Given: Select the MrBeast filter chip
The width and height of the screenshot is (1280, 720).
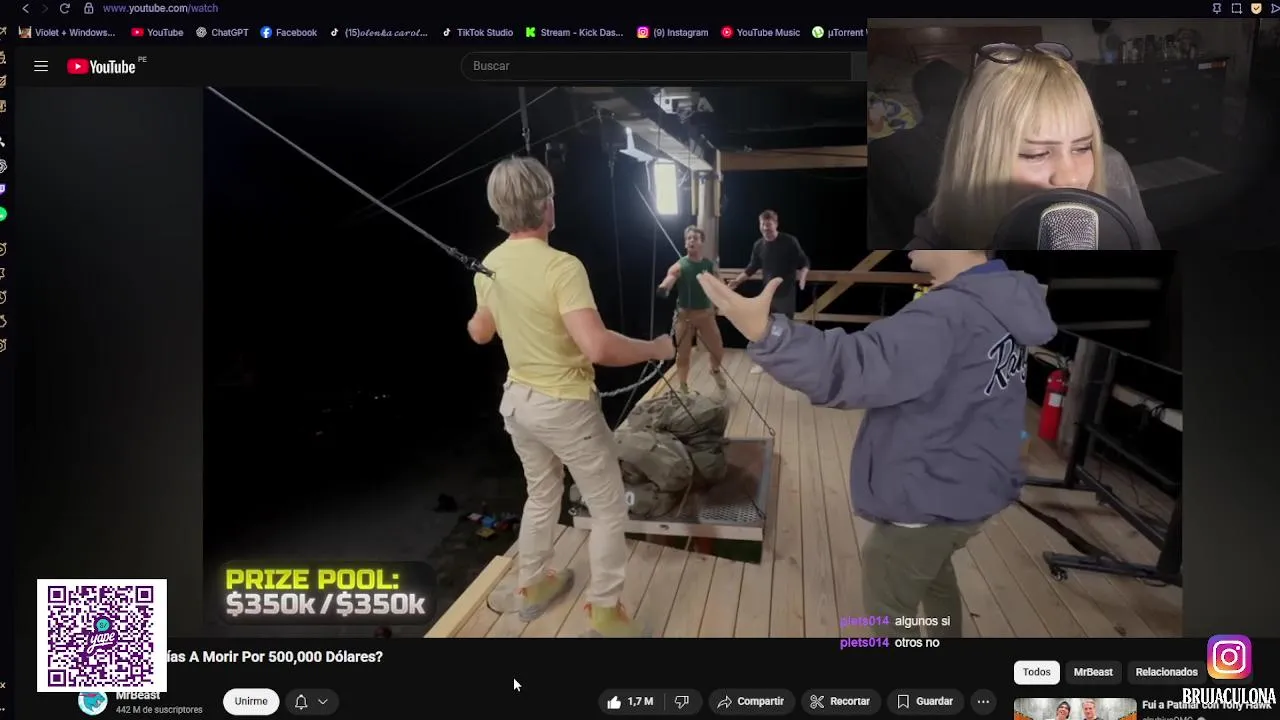Looking at the screenshot, I should pyautogui.click(x=1093, y=672).
